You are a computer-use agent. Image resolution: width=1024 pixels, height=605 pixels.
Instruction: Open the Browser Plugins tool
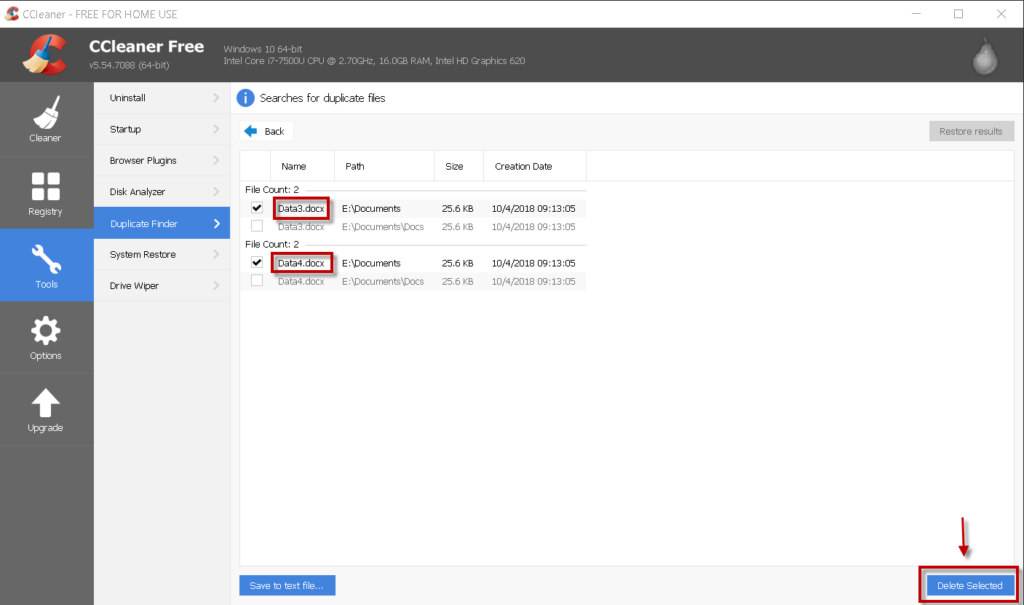point(162,160)
